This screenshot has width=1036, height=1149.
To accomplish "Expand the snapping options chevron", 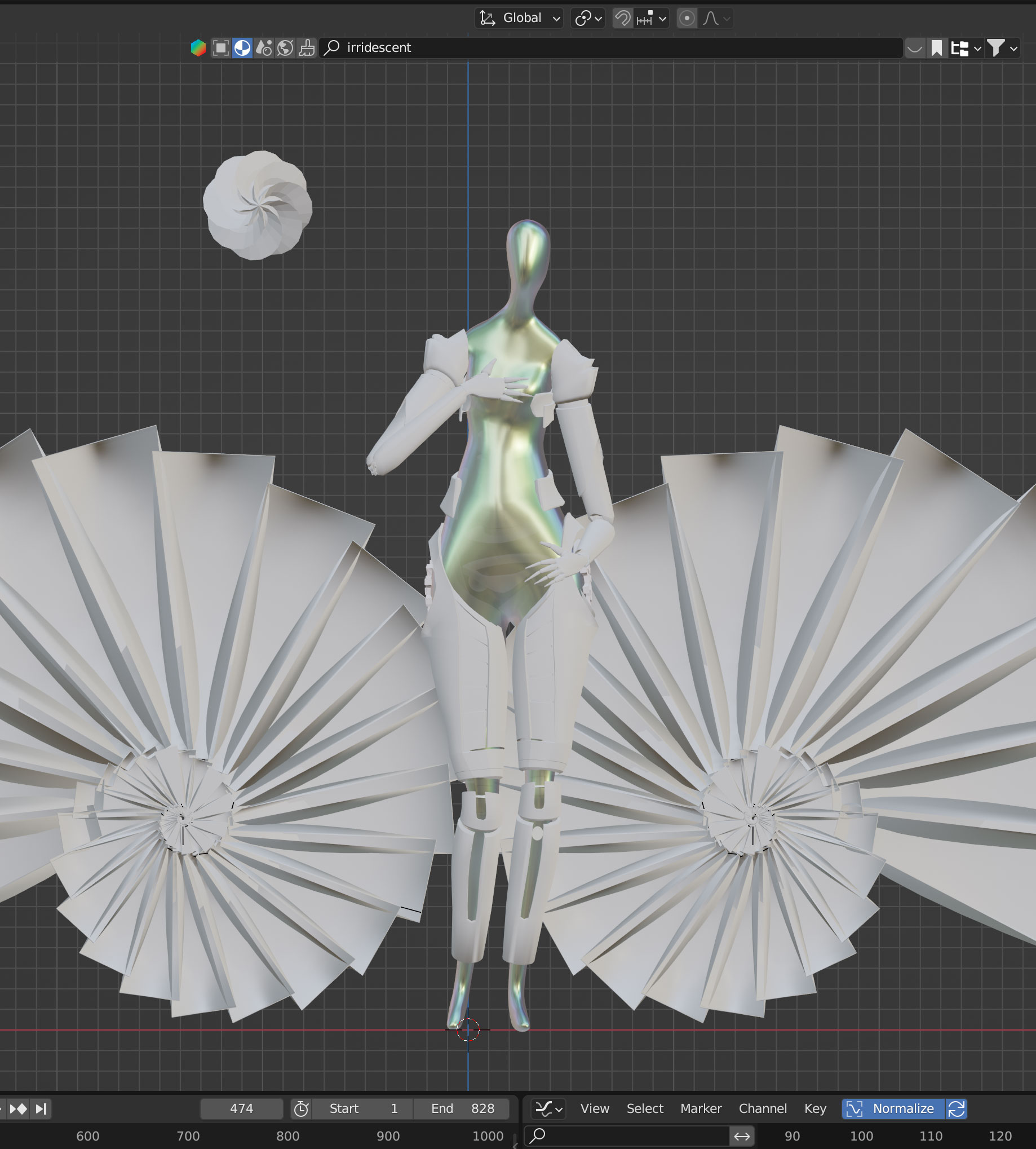I will (663, 19).
